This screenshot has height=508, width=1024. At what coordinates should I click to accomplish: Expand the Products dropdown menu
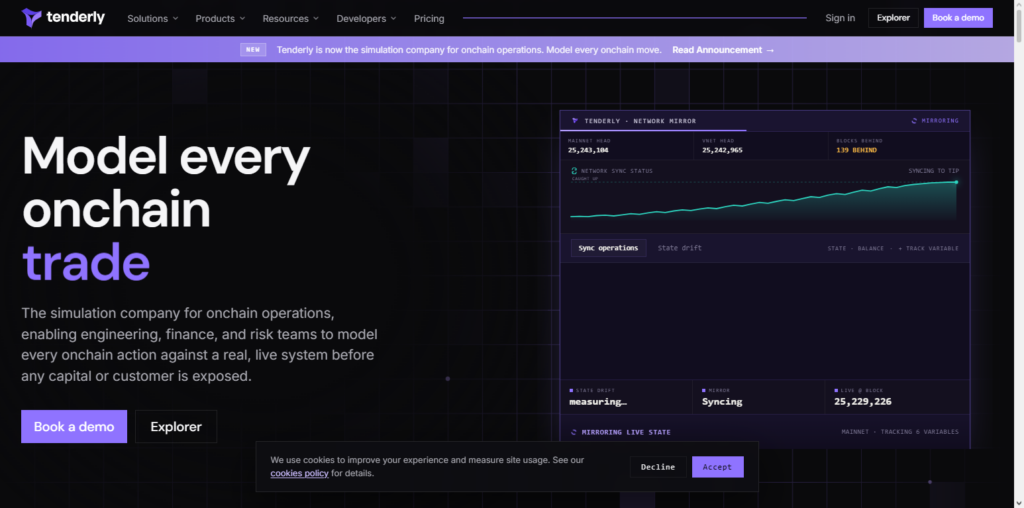(x=220, y=18)
